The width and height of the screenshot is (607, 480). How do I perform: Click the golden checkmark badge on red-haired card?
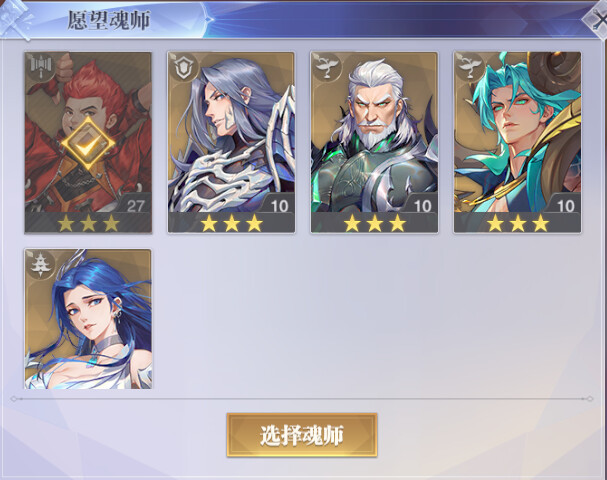[88, 144]
